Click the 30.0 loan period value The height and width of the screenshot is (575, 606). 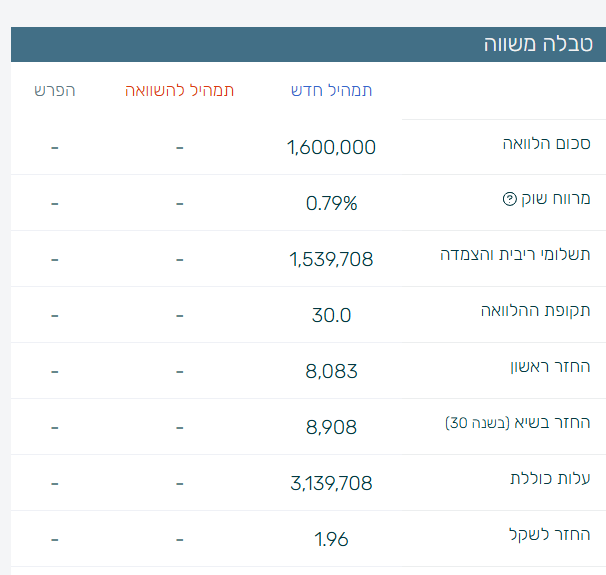click(331, 315)
